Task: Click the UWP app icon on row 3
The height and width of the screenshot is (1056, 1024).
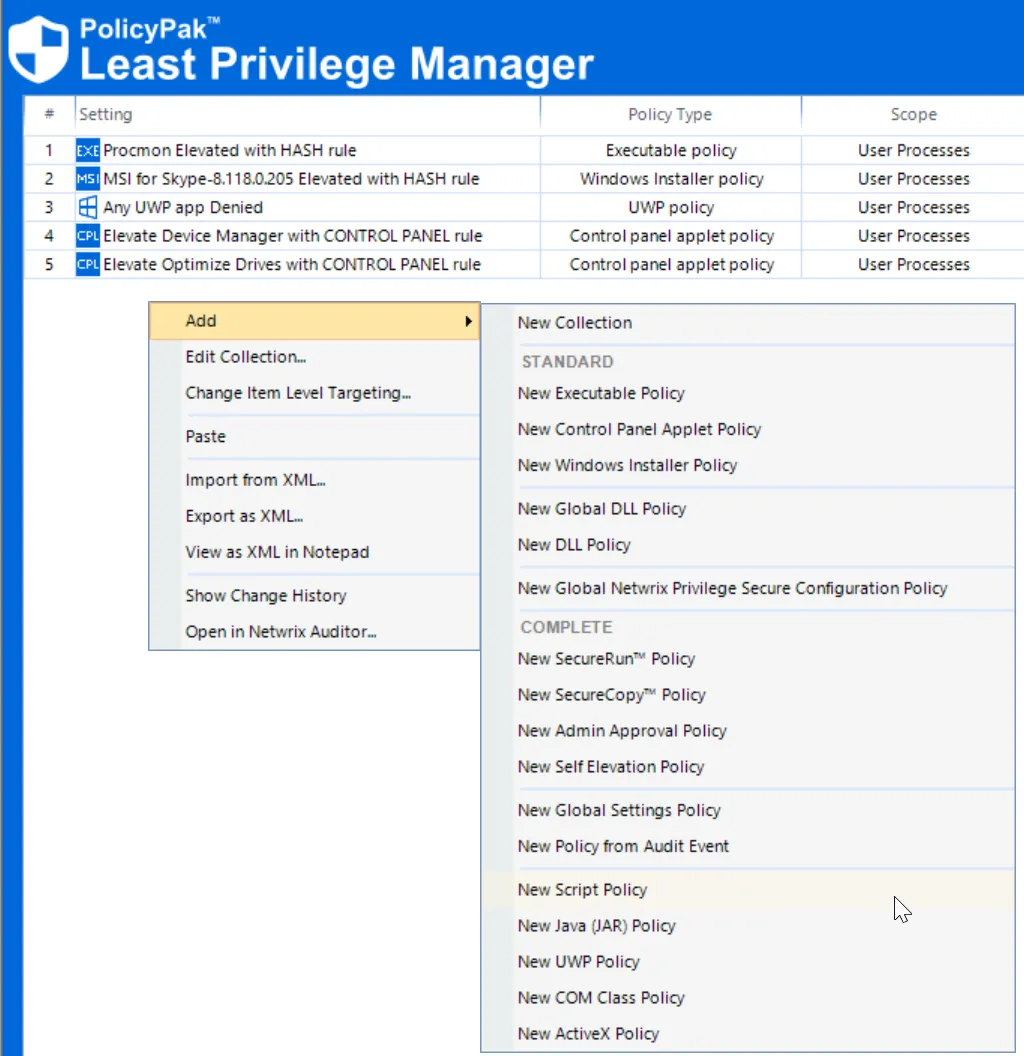Action: [x=87, y=207]
